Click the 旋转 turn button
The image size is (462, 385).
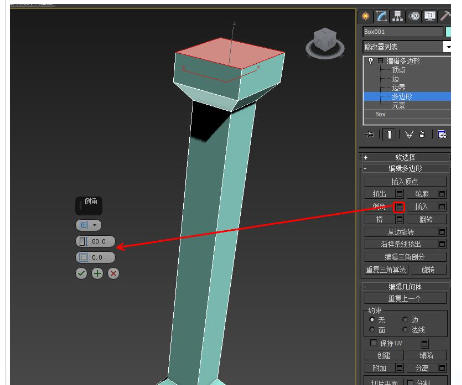(428, 269)
